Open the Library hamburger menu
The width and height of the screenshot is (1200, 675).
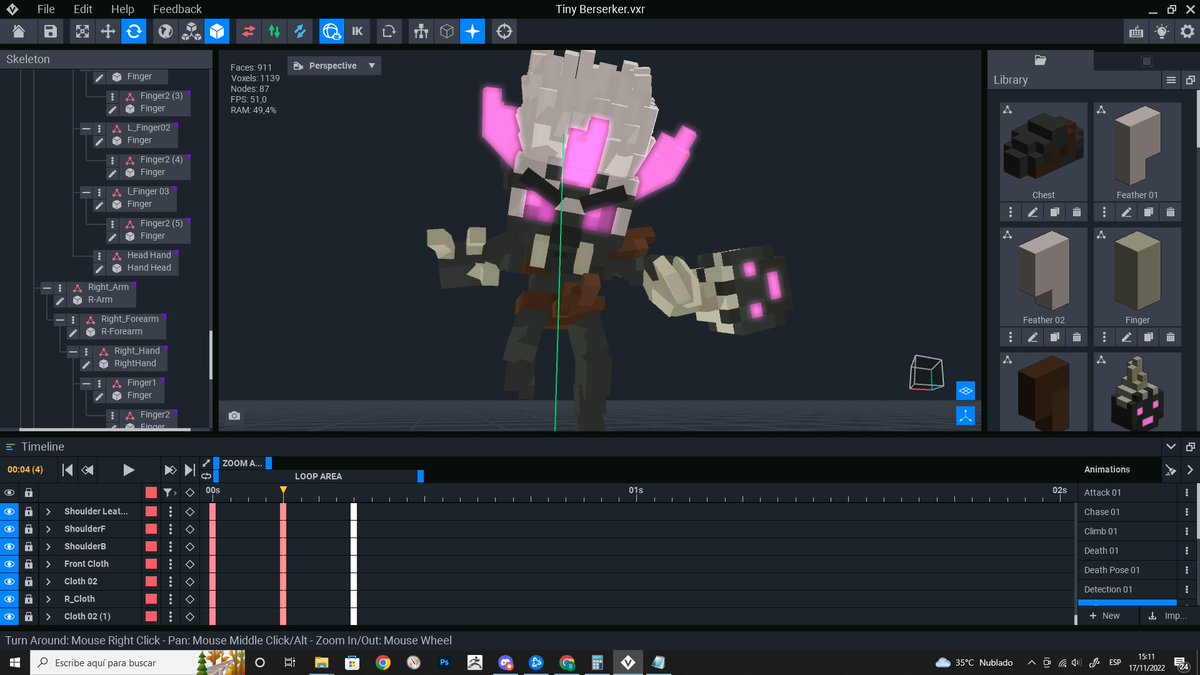coord(1171,80)
